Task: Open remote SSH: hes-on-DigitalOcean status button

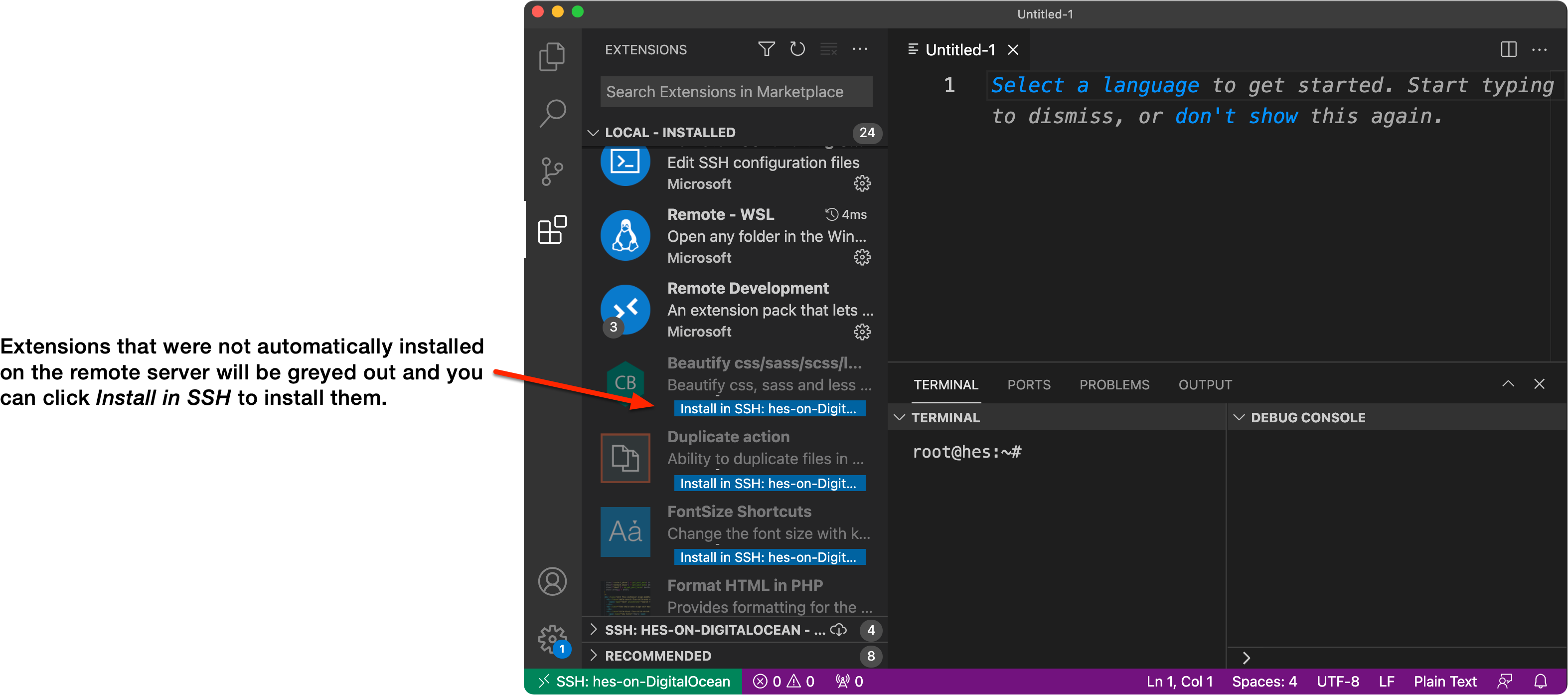Action: [x=633, y=681]
